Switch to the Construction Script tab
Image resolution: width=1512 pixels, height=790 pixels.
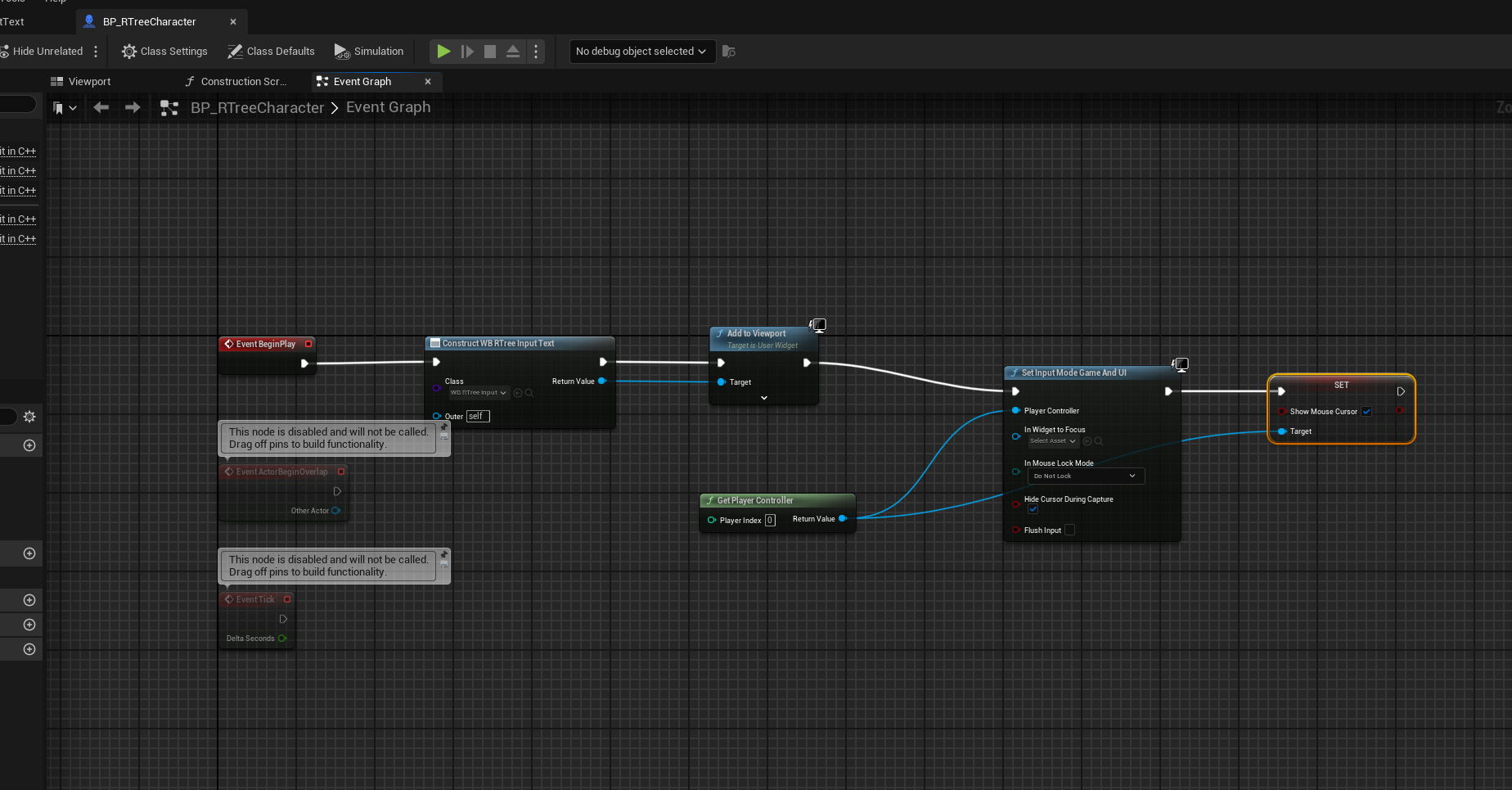coord(237,82)
